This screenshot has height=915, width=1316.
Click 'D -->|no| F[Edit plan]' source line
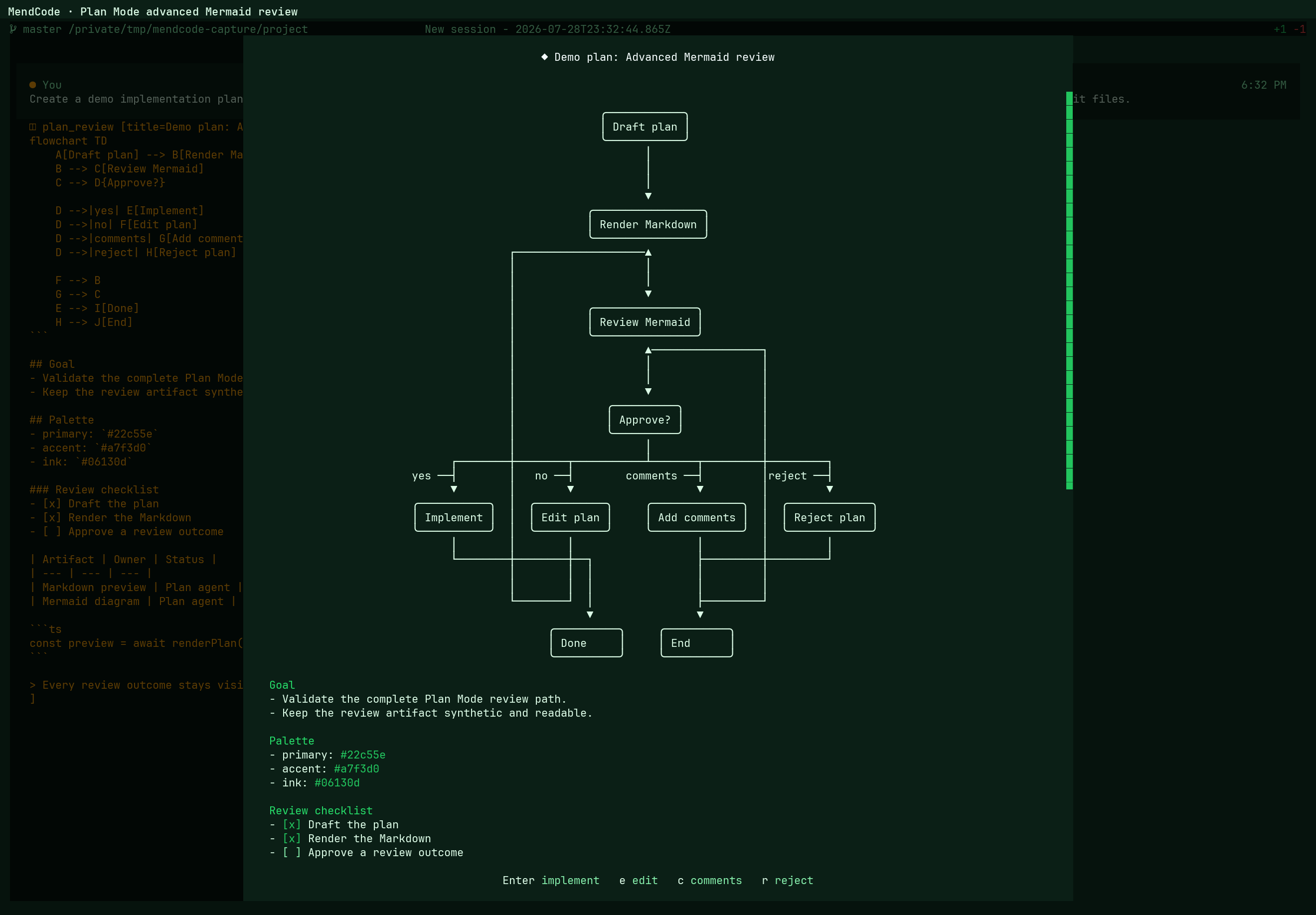click(x=126, y=225)
